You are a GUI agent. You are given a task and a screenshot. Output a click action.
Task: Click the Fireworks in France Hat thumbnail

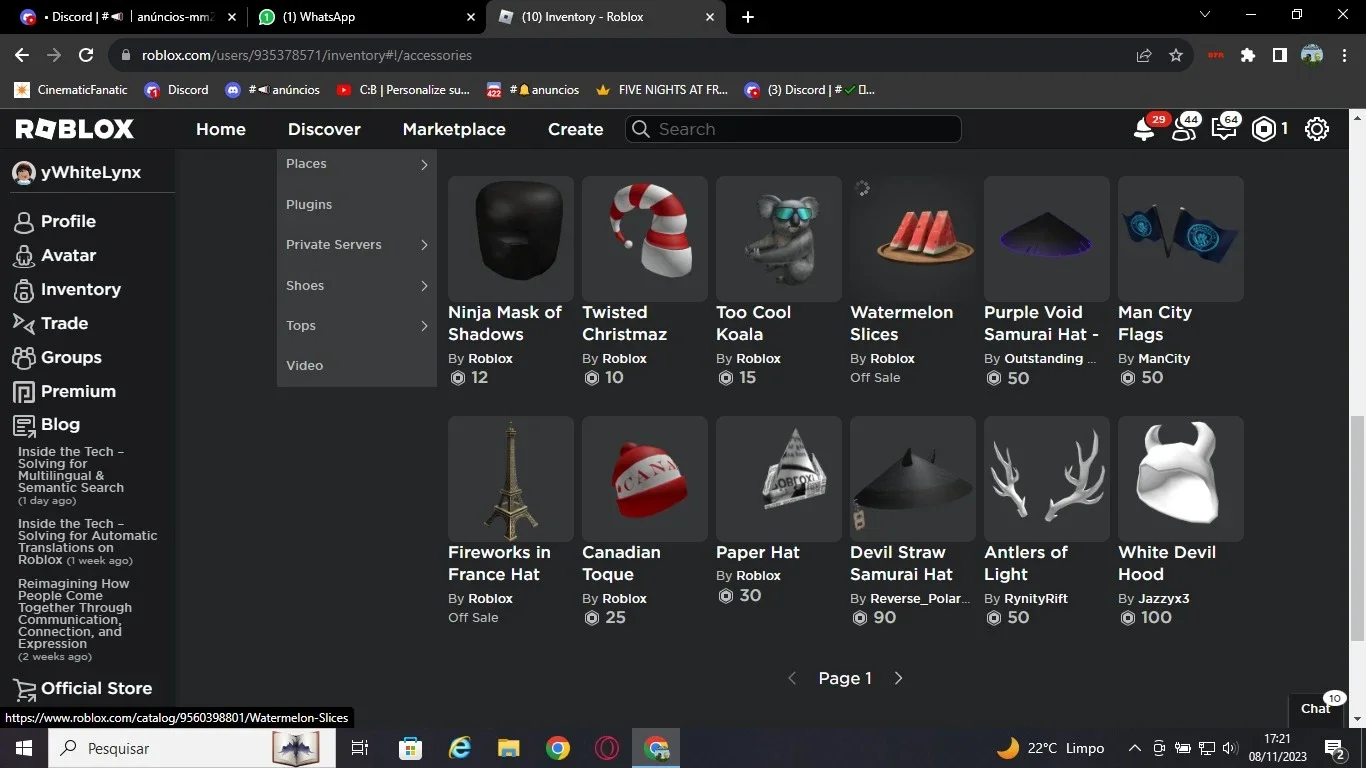(x=511, y=479)
